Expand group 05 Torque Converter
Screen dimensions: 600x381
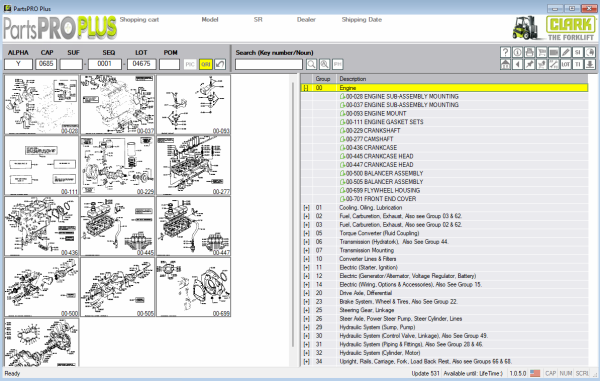[x=306, y=233]
